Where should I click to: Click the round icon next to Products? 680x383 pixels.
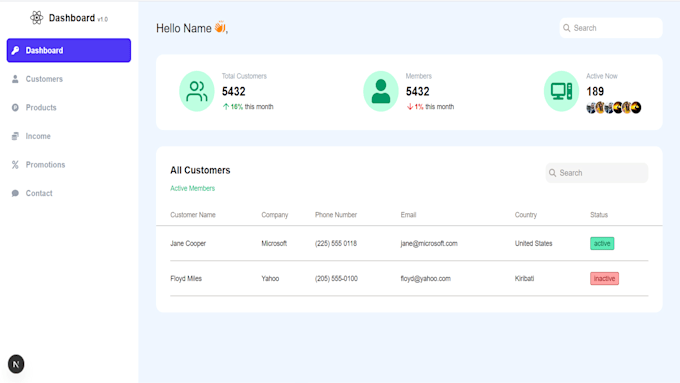15,108
